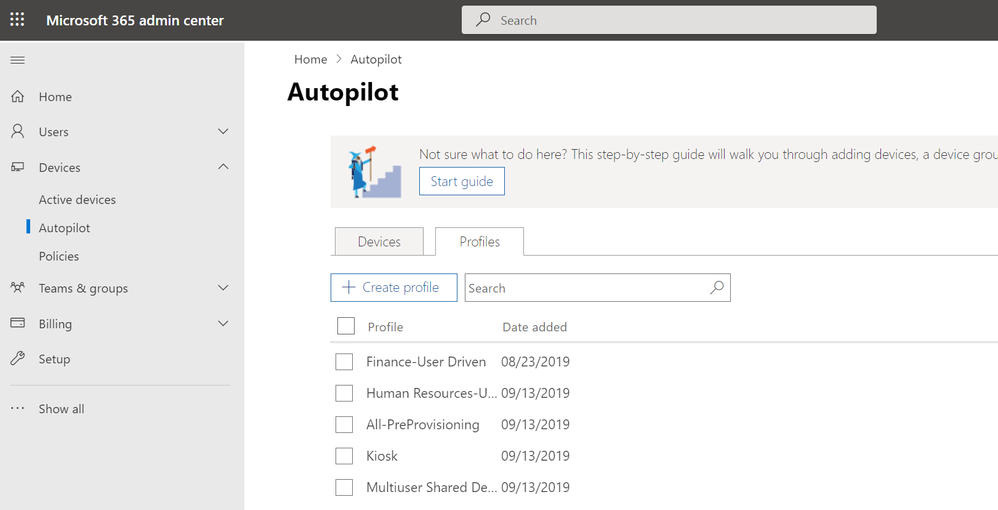Click the Teams & groups icon
998x510 pixels.
click(x=17, y=288)
